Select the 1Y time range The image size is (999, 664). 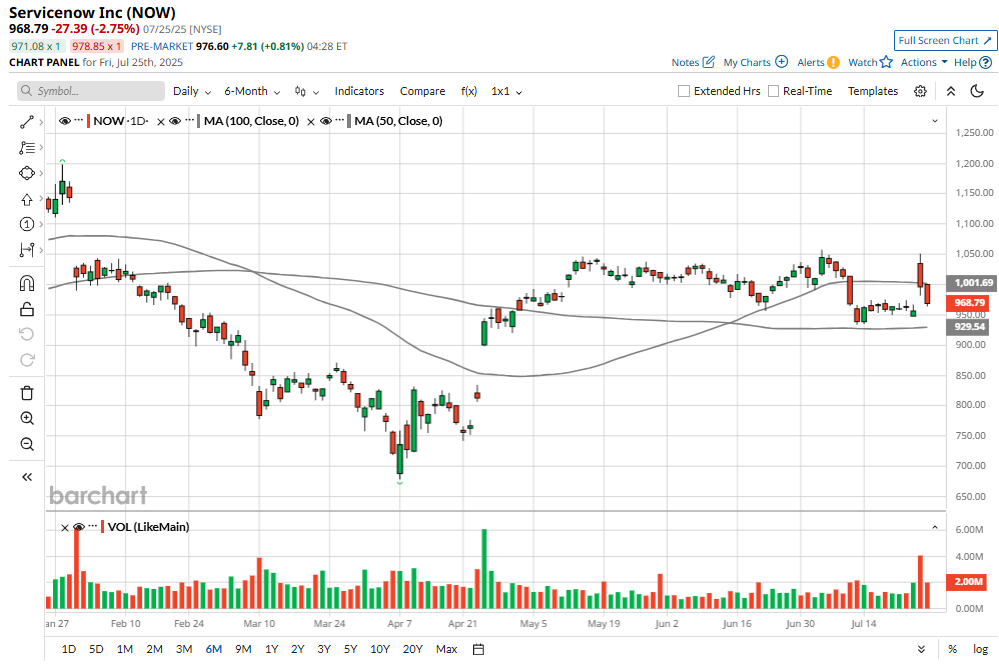click(271, 649)
